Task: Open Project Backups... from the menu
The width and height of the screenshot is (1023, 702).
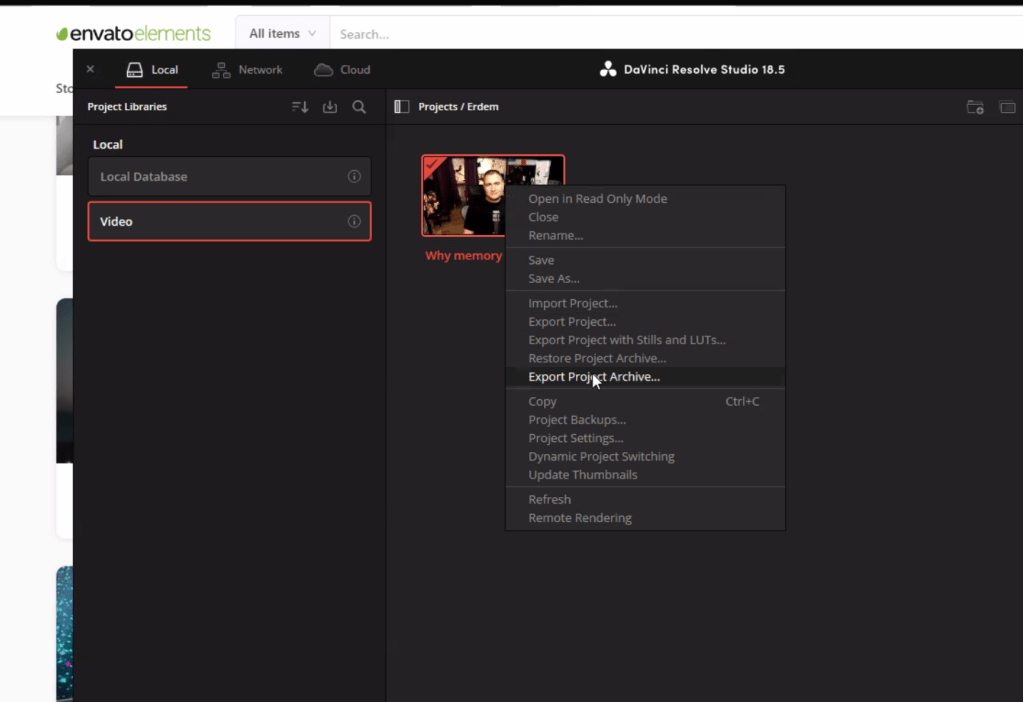Action: coord(646,420)
